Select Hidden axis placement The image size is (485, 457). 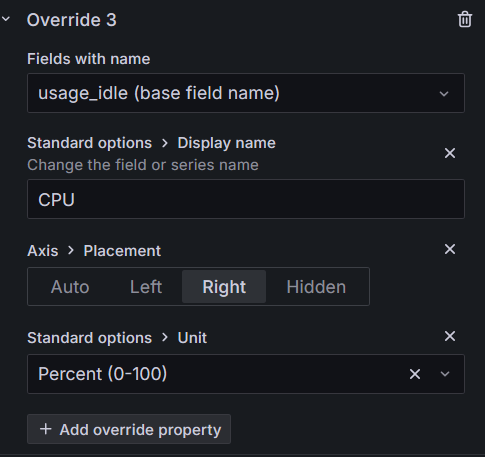coord(316,287)
